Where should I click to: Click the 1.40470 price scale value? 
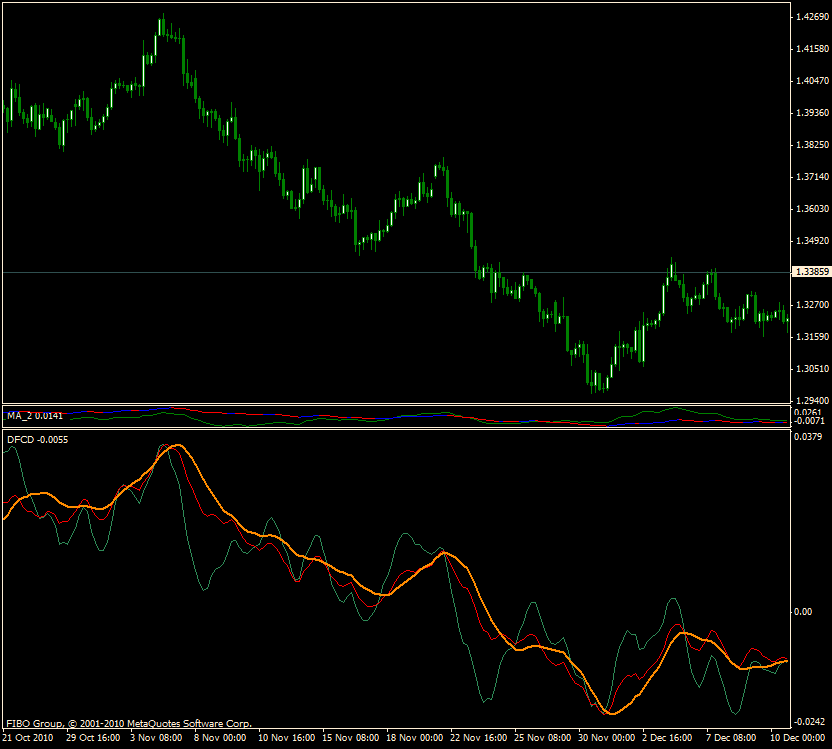click(x=812, y=81)
